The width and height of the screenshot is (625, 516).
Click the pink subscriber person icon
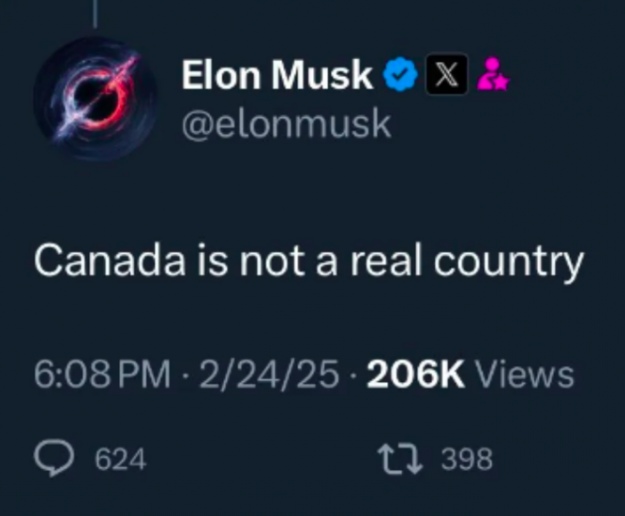click(x=493, y=75)
